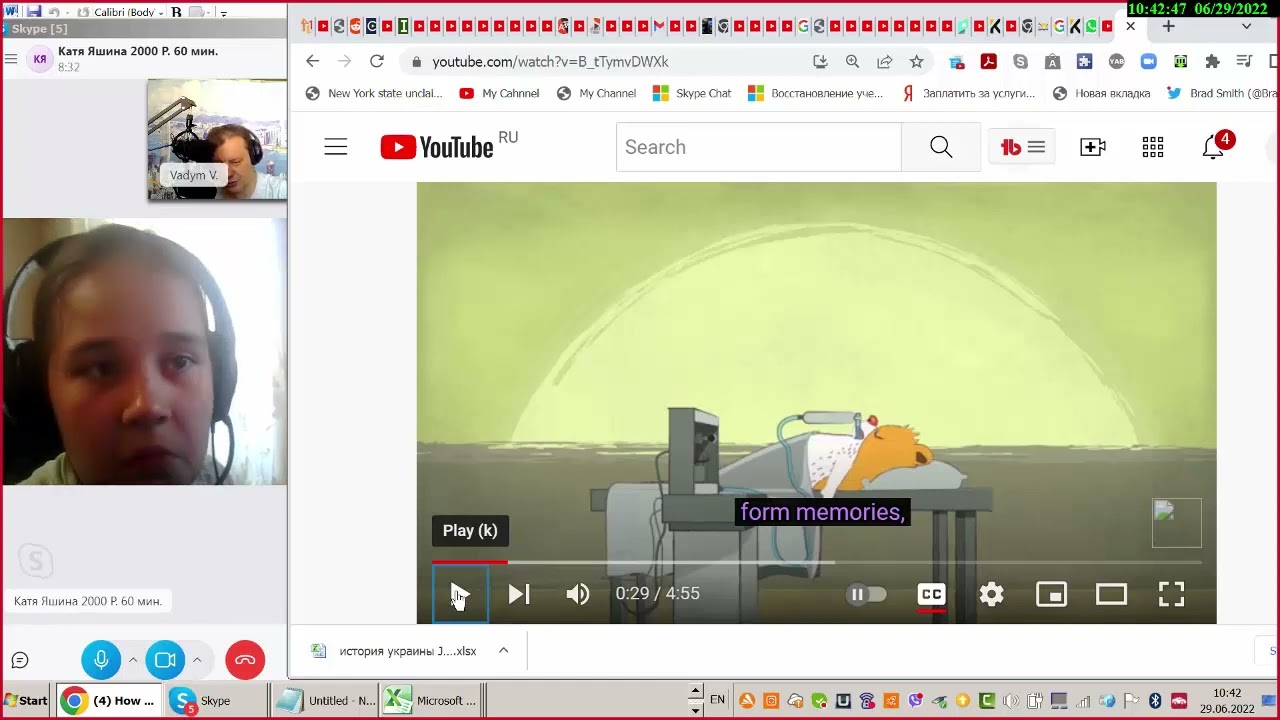The image size is (1280, 720).
Task: Open a new browser tab
Action: 1168,26
